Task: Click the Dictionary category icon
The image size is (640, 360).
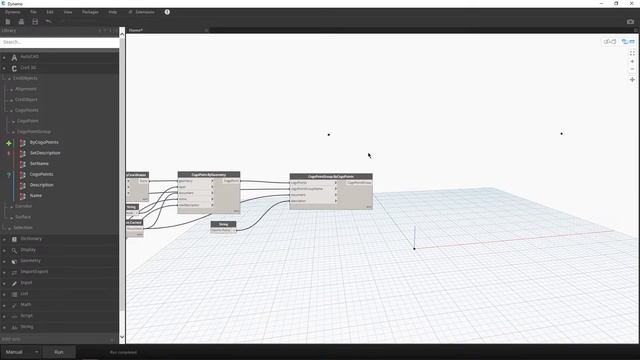Action: click(14, 239)
